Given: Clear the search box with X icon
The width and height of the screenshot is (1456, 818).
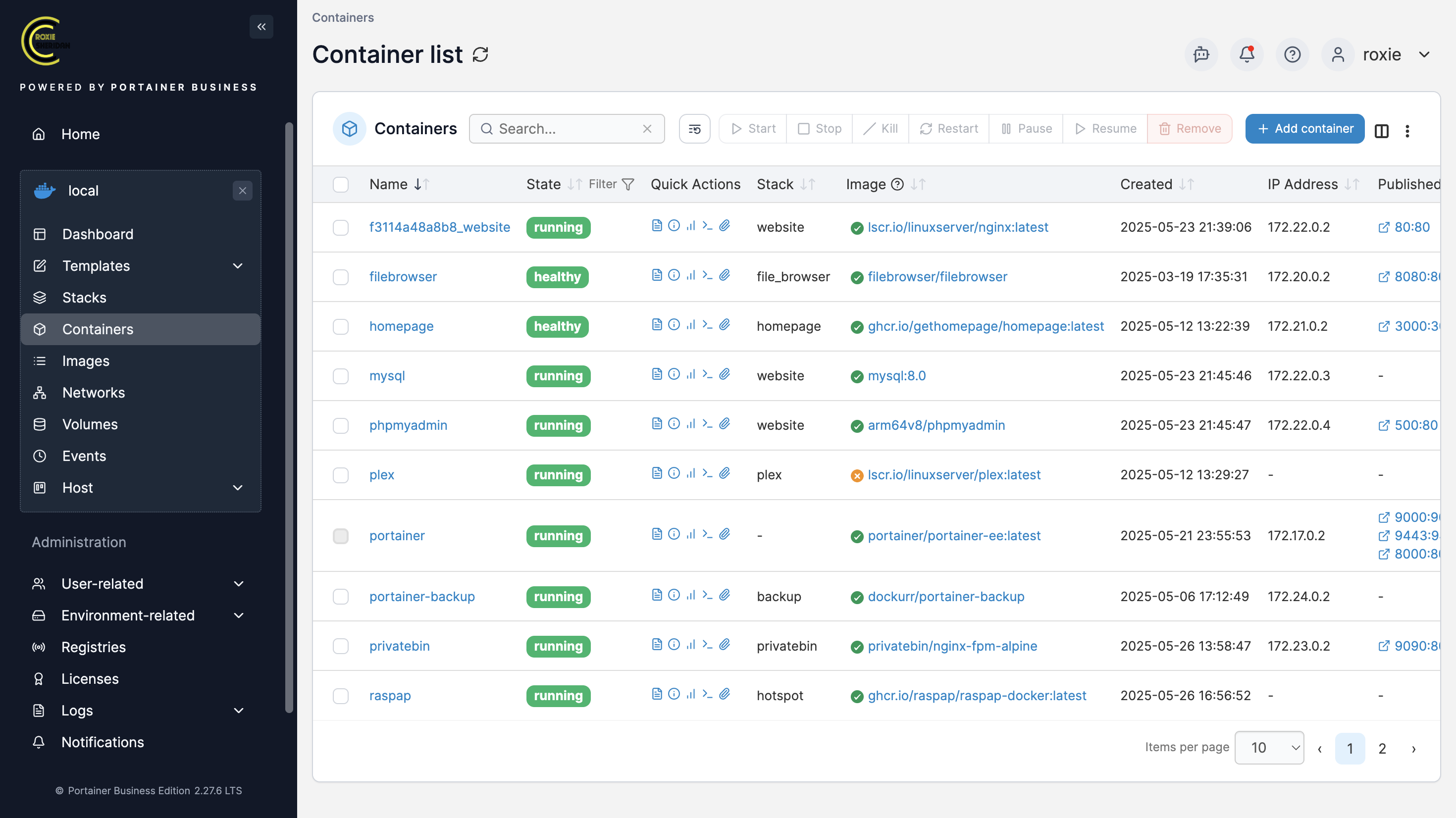Looking at the screenshot, I should click(x=647, y=129).
